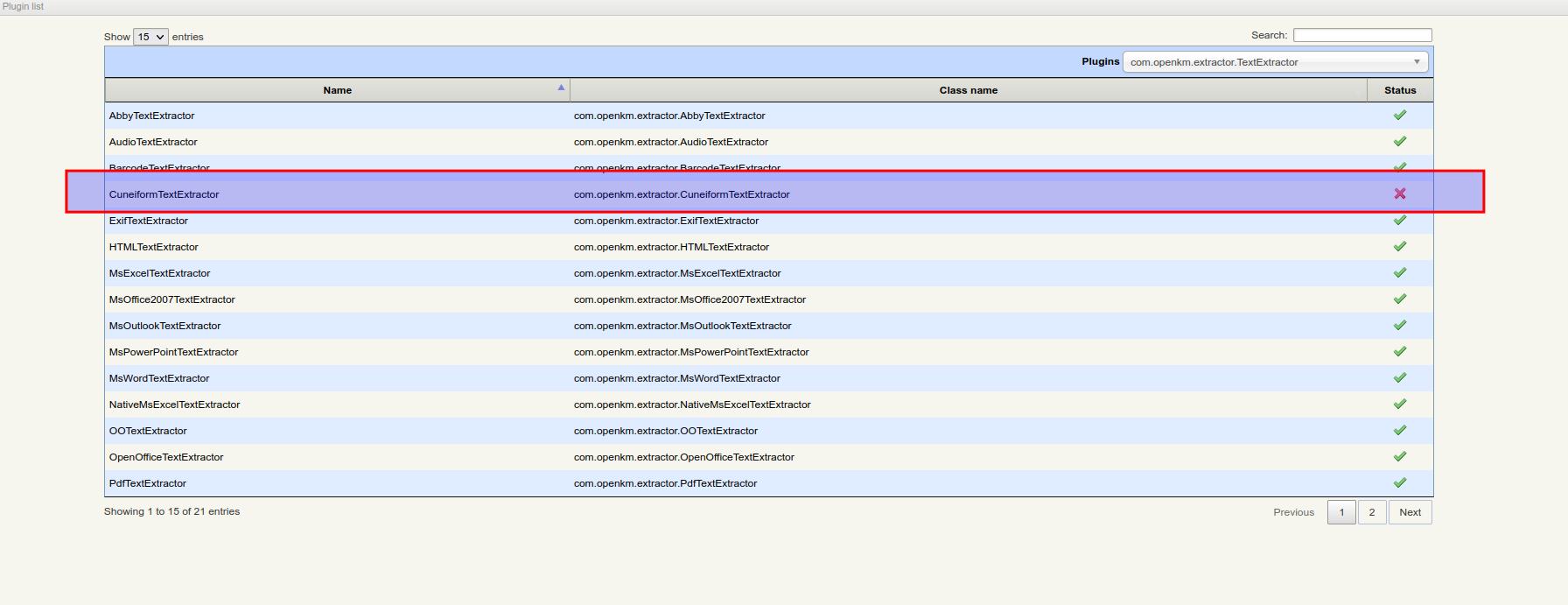The height and width of the screenshot is (605, 1568).
Task: Click the Next pagination button
Action: (1410, 512)
